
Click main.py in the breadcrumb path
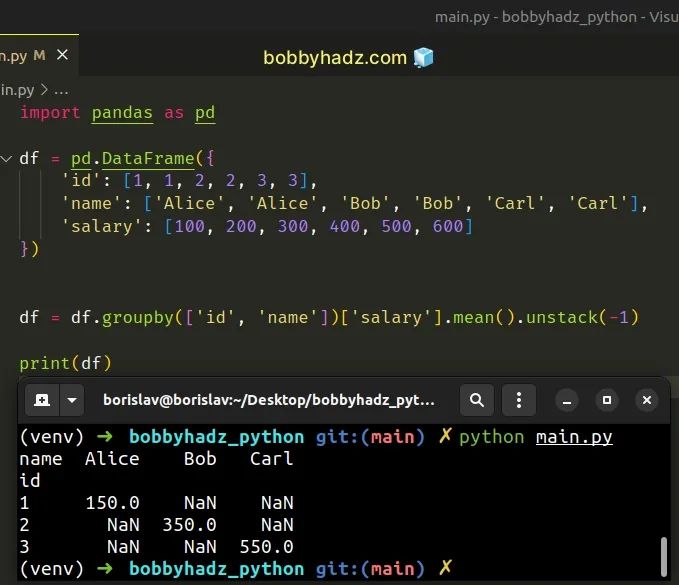tap(17, 90)
